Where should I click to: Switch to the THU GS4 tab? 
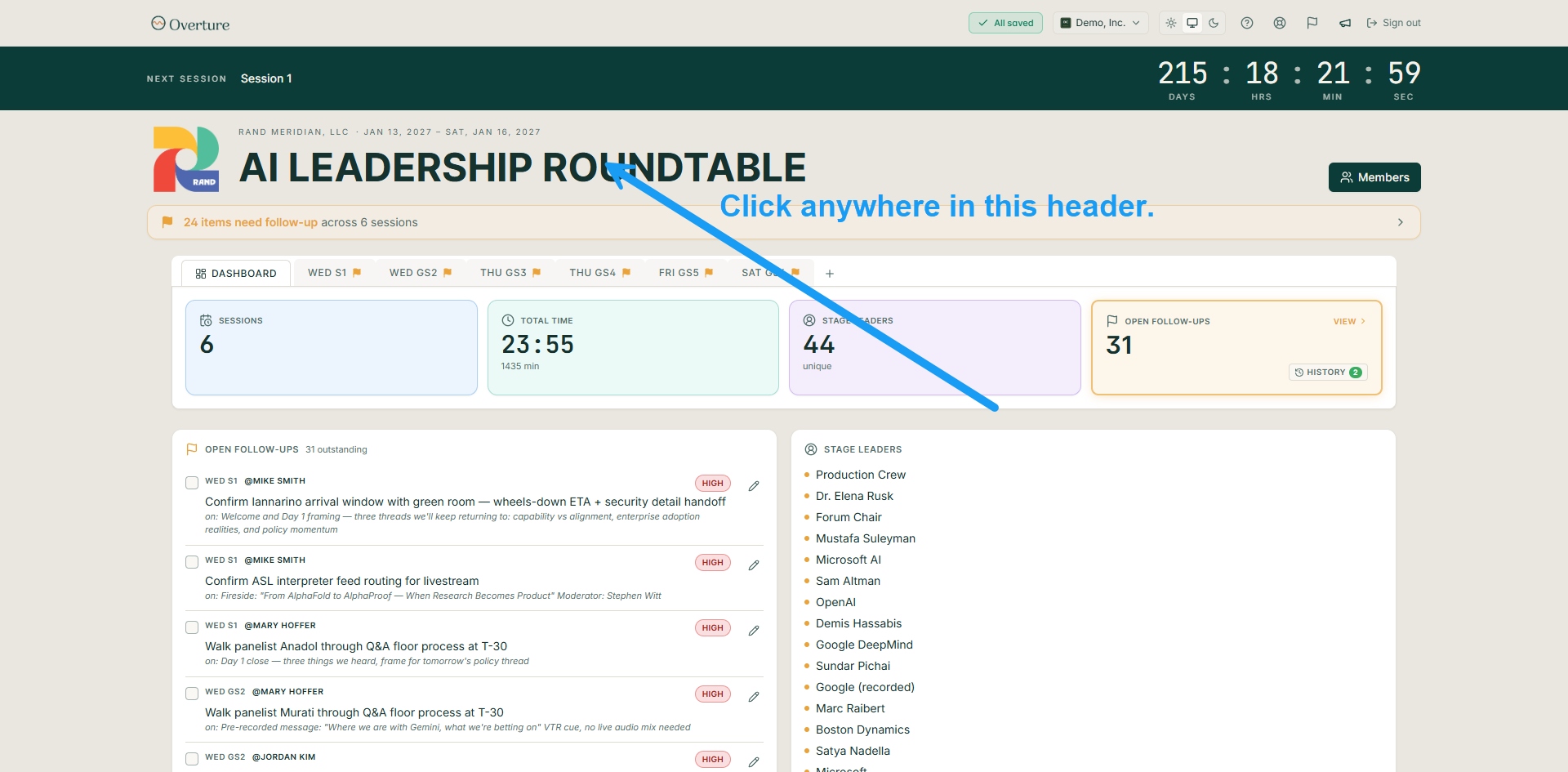[600, 273]
